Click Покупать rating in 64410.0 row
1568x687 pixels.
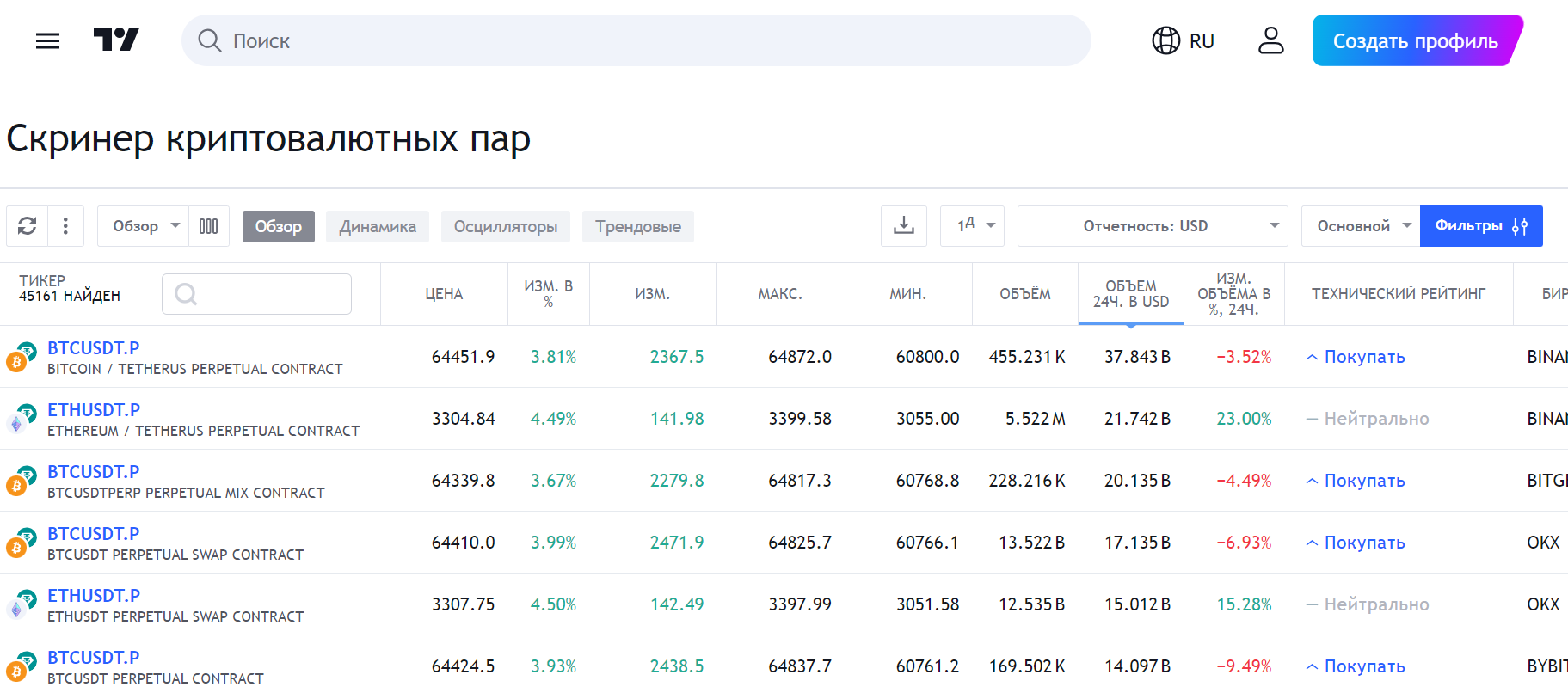[x=1356, y=543]
